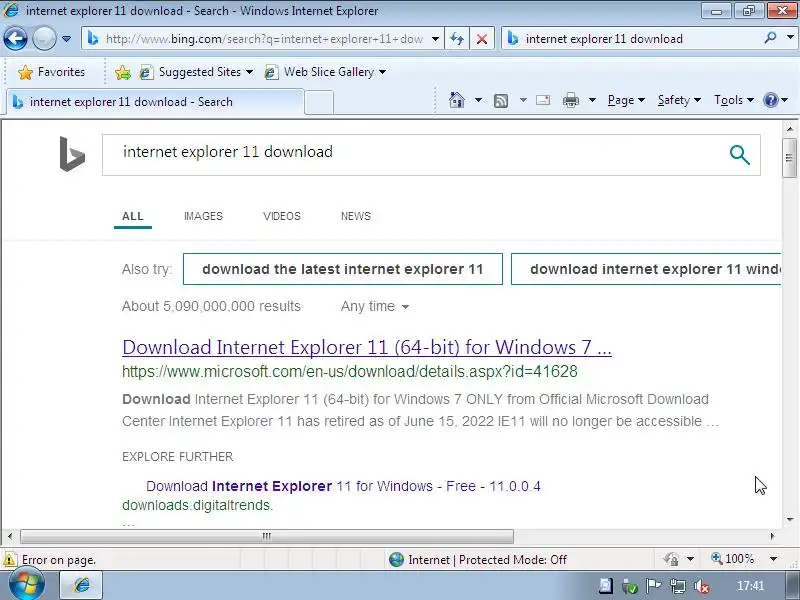
Task: Click the 'About 5,090,000,000 results' text
Action: 211,306
